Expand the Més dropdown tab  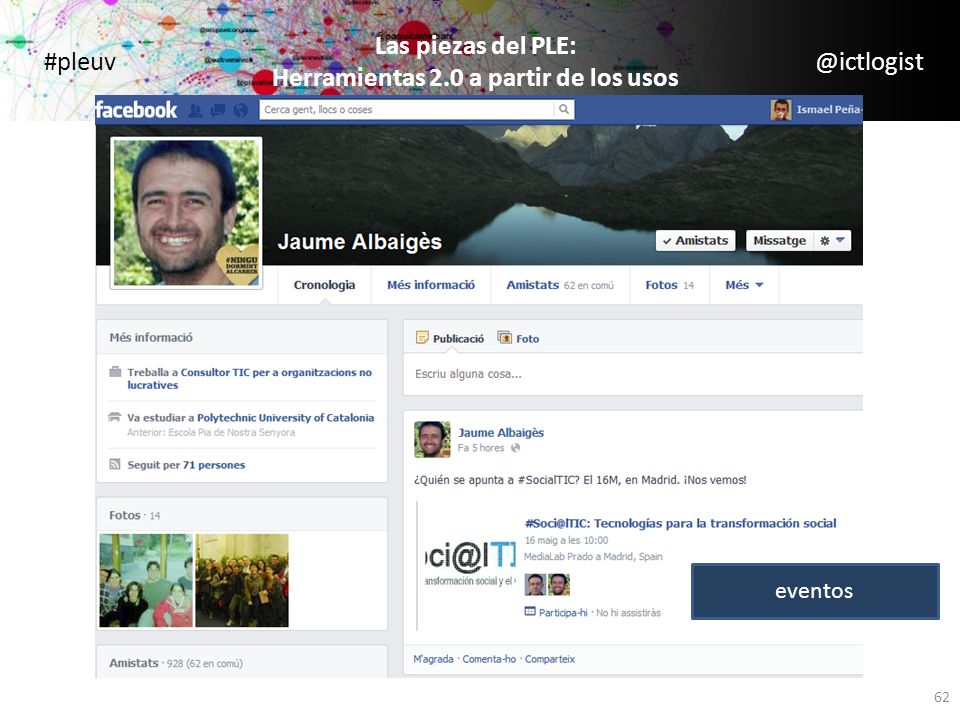(x=744, y=285)
